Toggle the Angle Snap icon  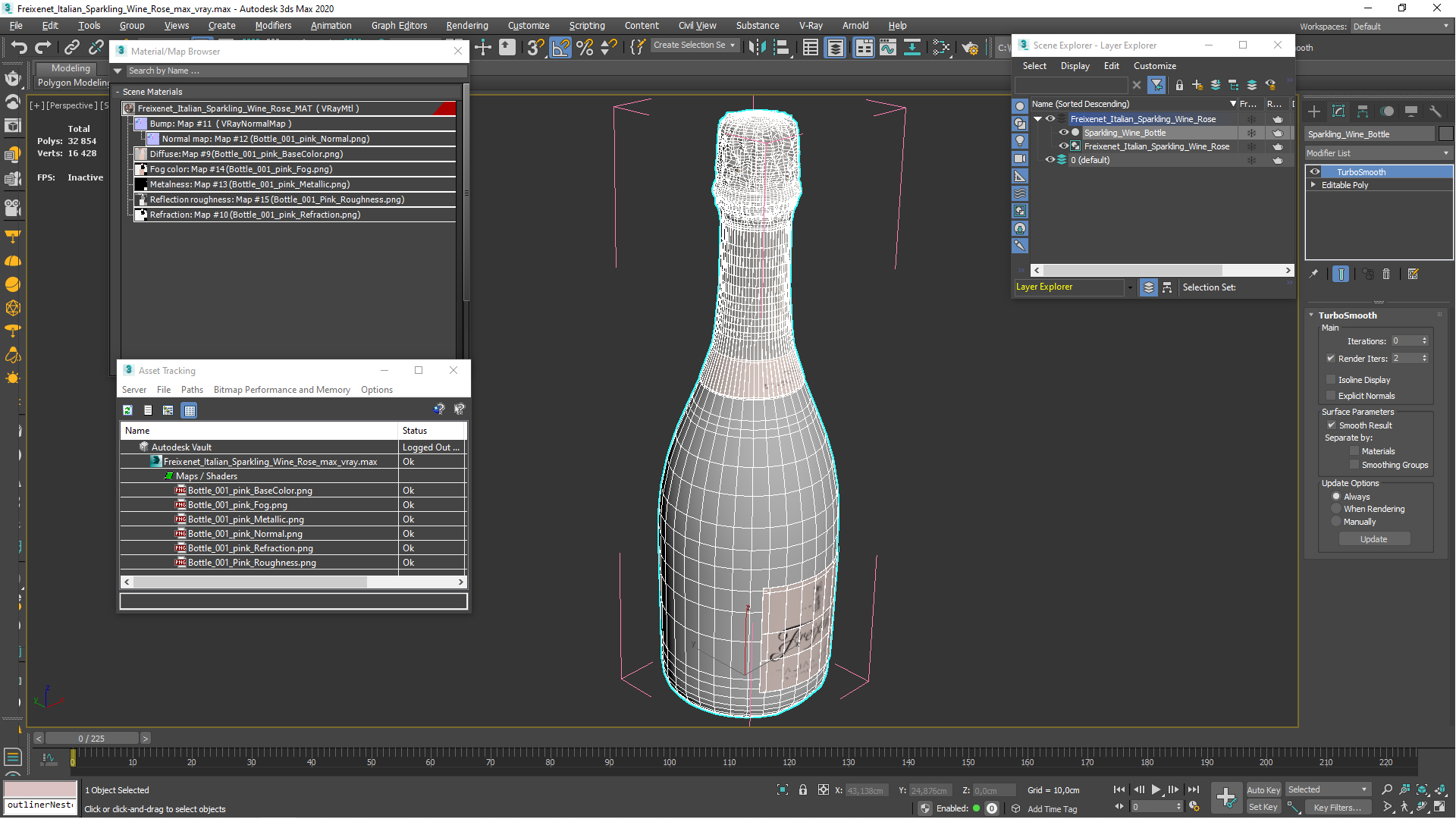(560, 48)
